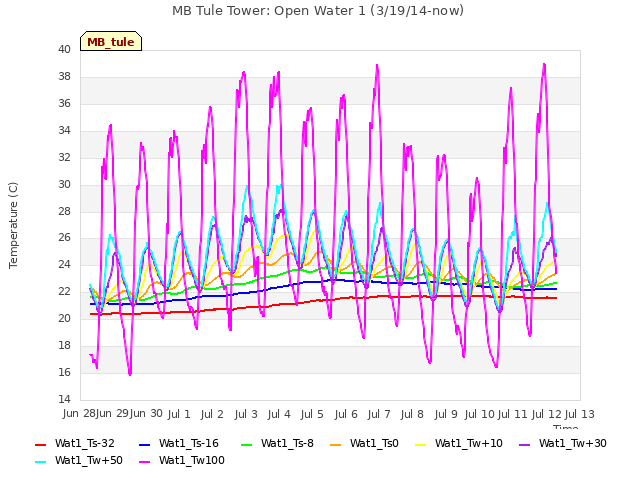Click the 40 y-axis tick label

(64, 49)
